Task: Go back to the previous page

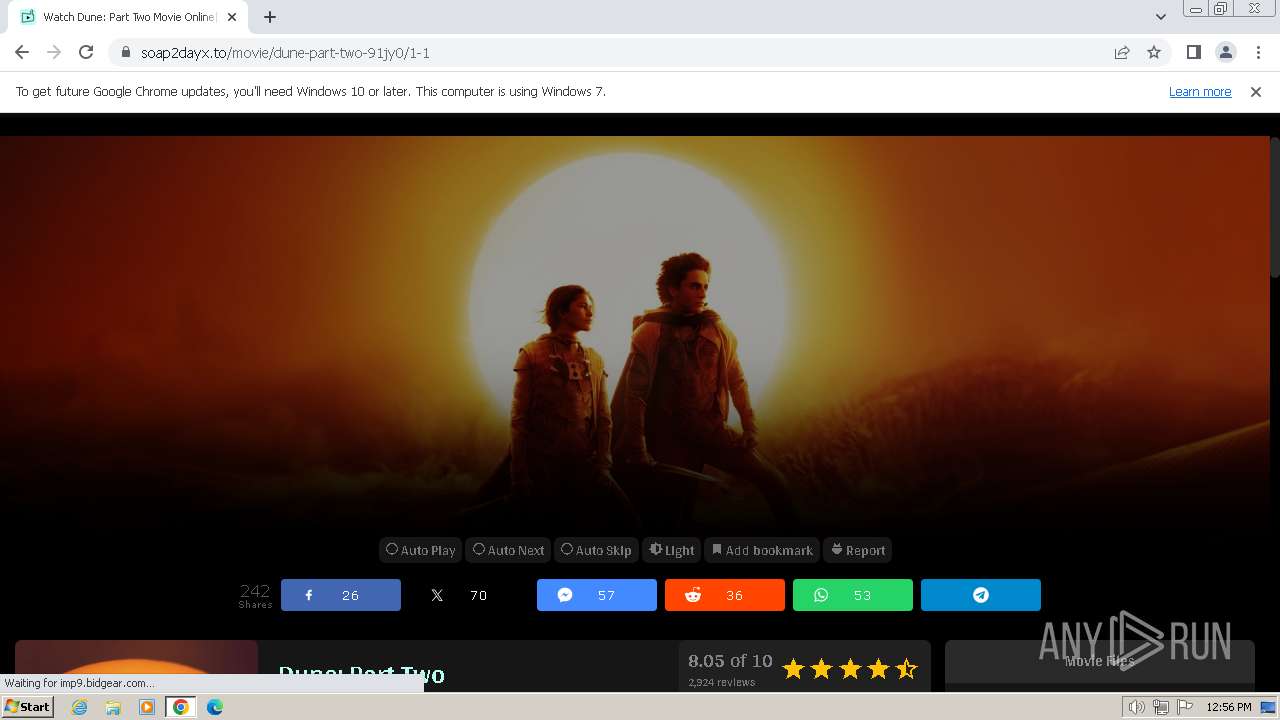Action: [x=22, y=52]
